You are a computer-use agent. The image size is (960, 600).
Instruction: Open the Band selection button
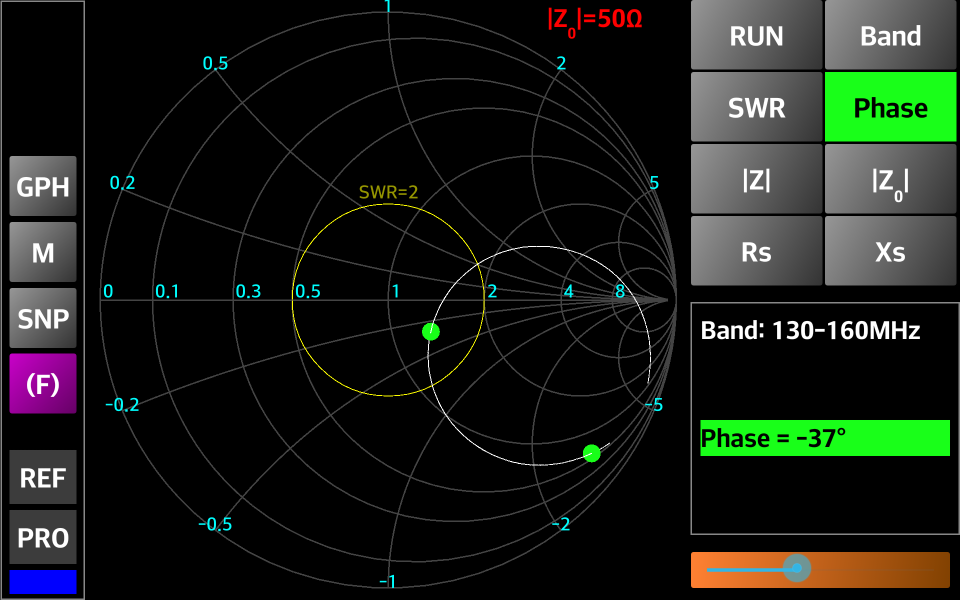coord(890,35)
